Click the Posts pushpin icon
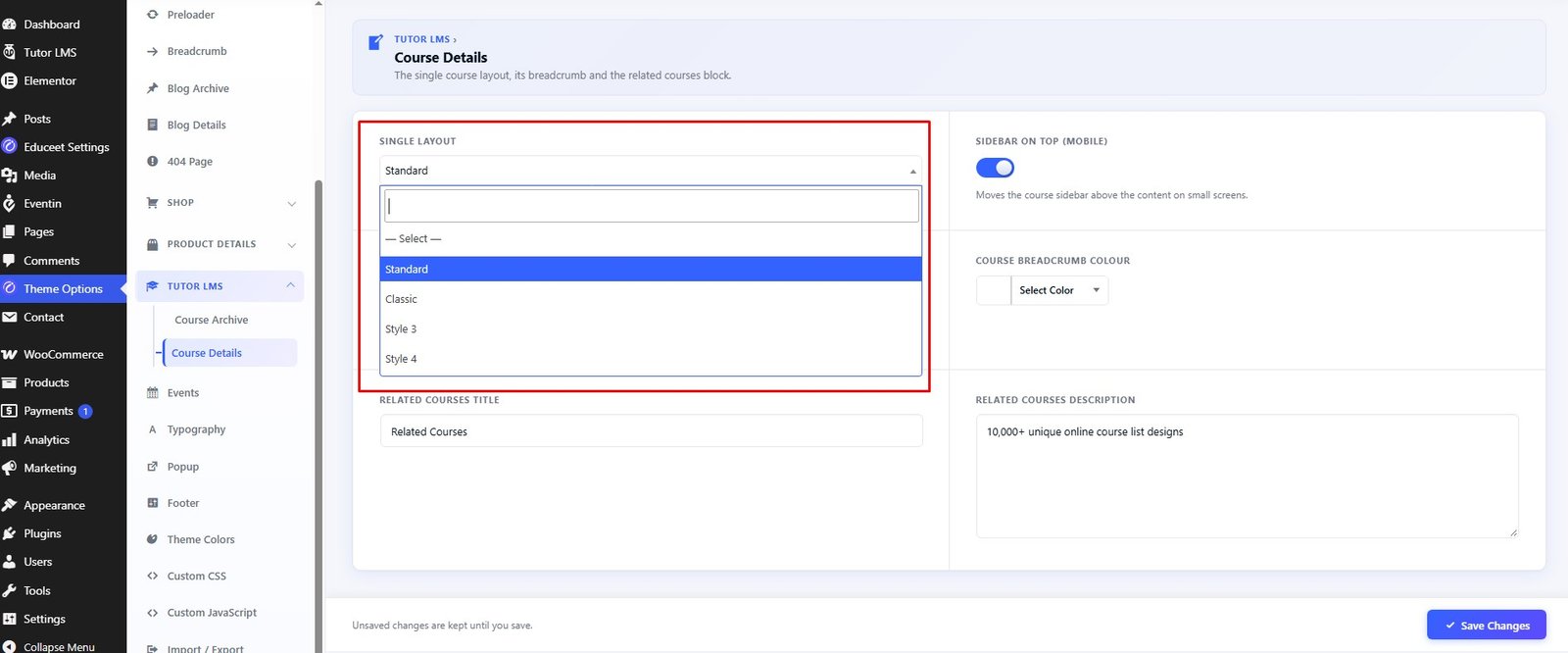1568x653 pixels. coord(10,119)
